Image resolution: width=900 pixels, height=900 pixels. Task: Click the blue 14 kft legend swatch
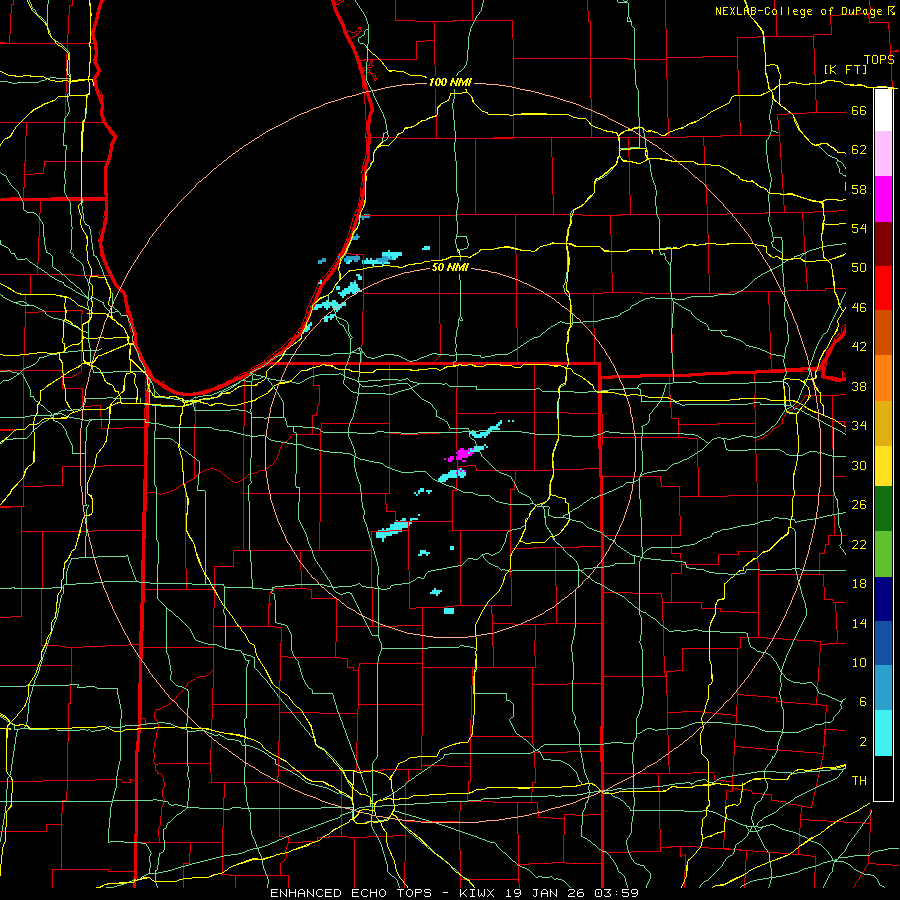[883, 643]
